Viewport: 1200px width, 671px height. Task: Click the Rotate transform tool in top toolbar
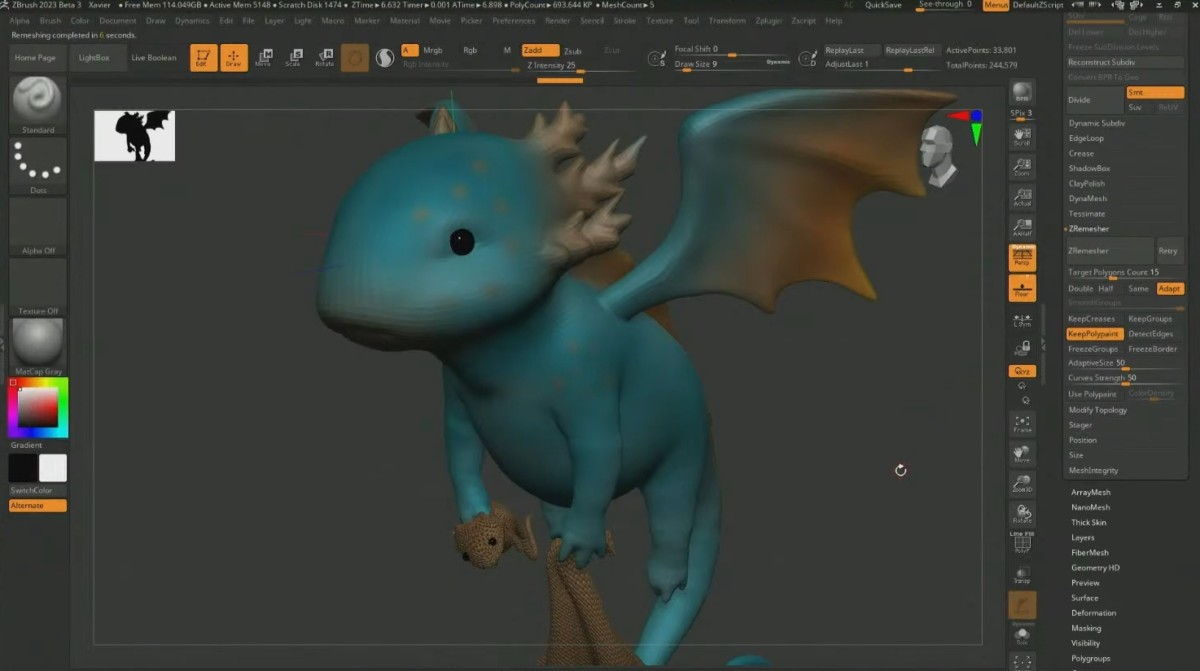pyautogui.click(x=324, y=57)
